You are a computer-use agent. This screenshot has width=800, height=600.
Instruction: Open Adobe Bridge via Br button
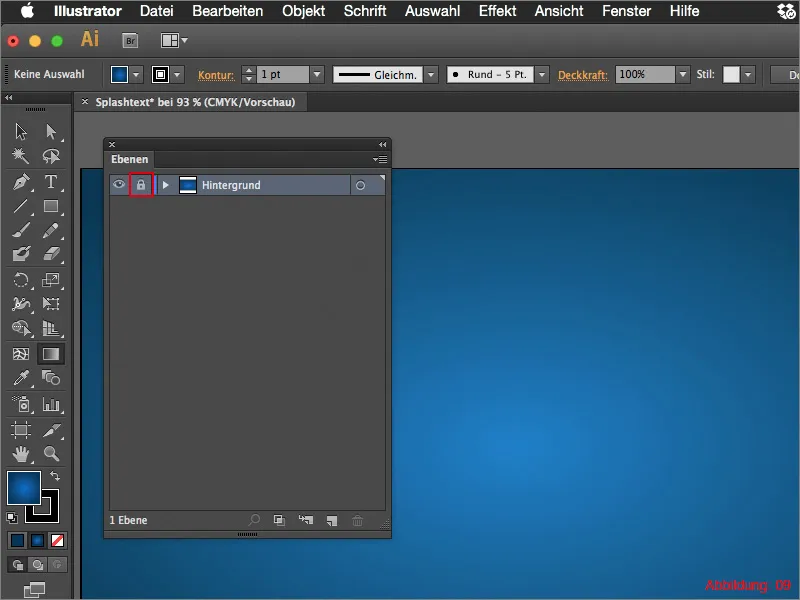131,40
